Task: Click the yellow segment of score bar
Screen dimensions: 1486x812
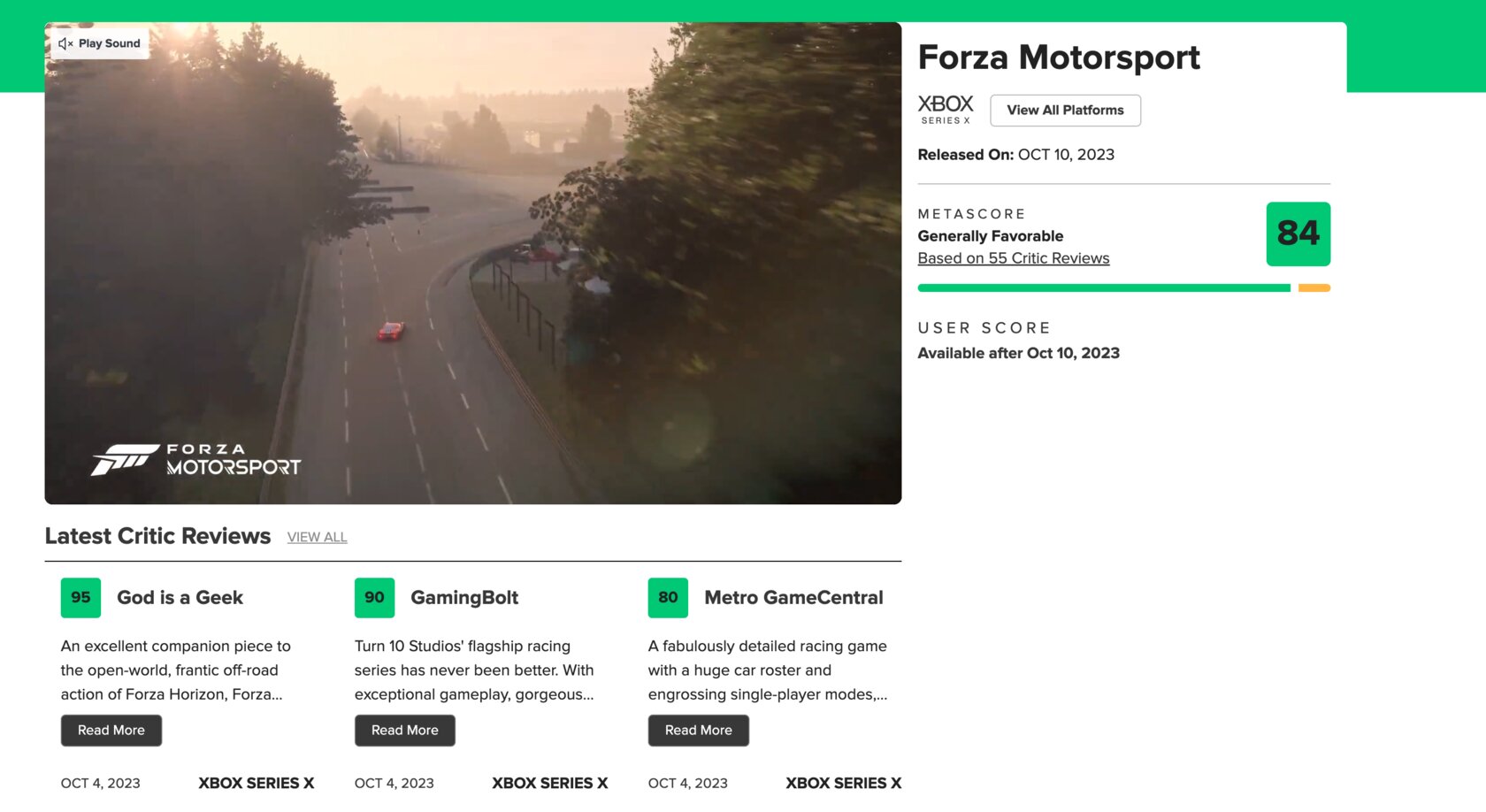Action: coord(1314,287)
